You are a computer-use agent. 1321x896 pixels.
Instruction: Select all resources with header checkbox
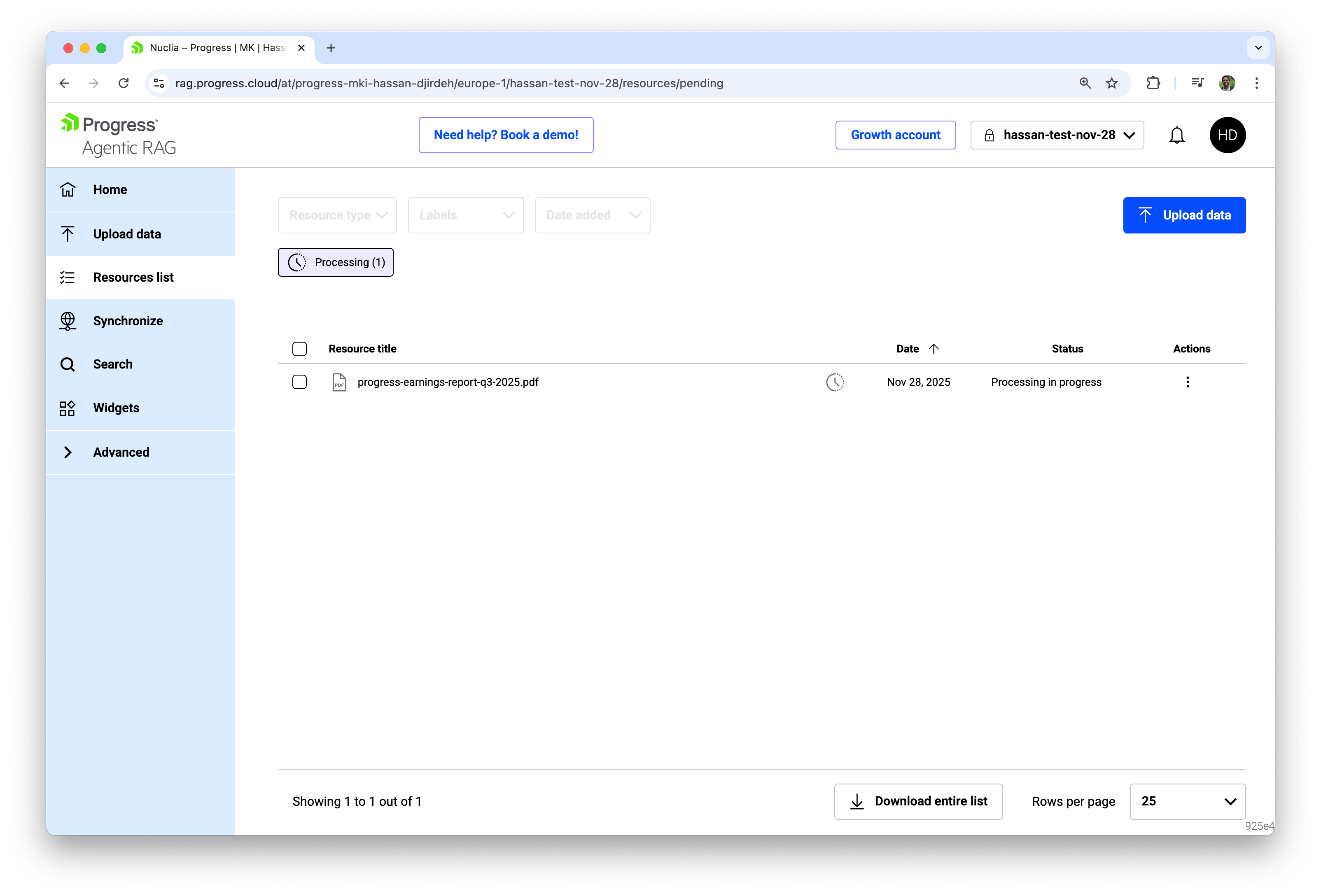point(299,348)
